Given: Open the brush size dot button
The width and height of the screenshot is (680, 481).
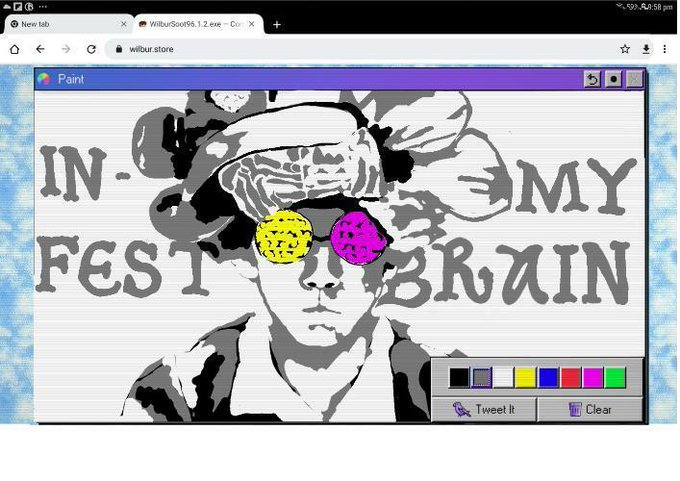Looking at the screenshot, I should [x=613, y=79].
